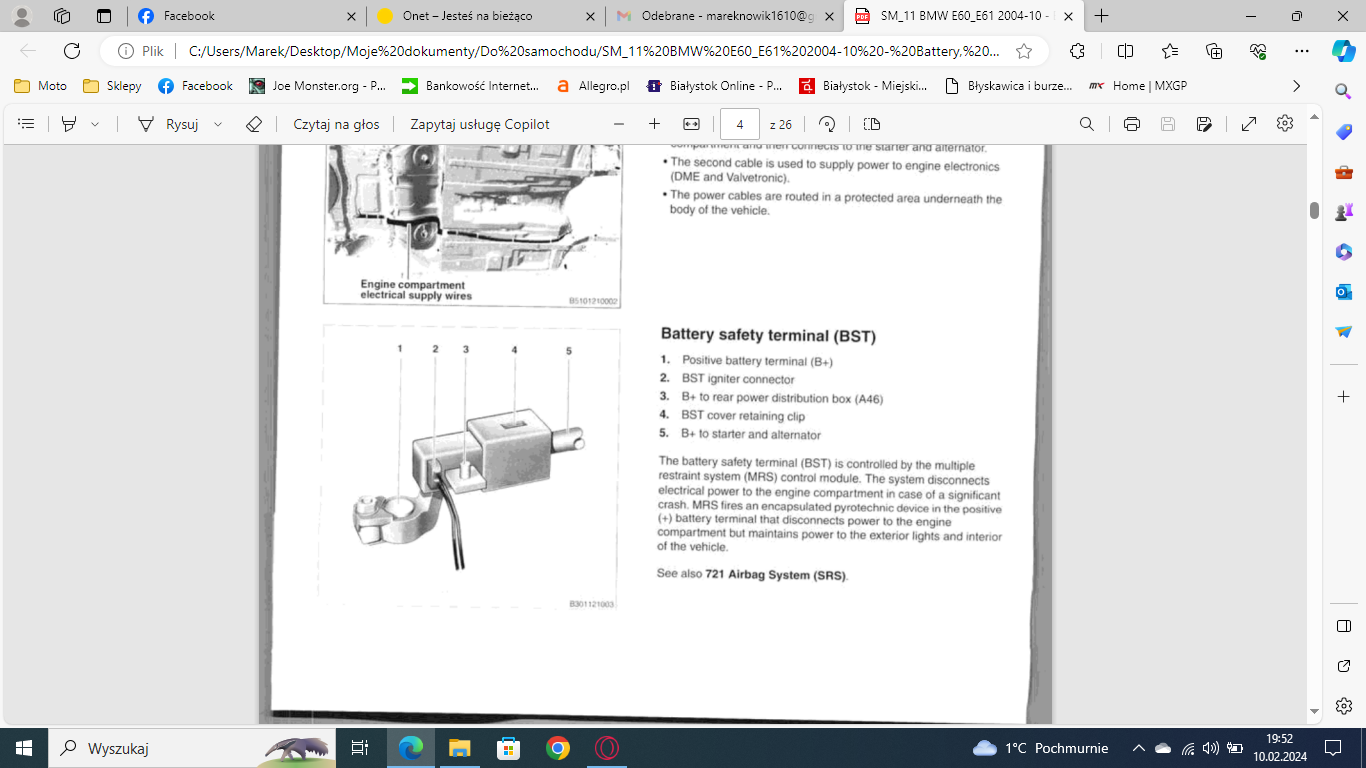Viewport: 1366px width, 768px height.
Task: Select the eraser tool in PDF toolbar
Action: pyautogui.click(x=254, y=124)
